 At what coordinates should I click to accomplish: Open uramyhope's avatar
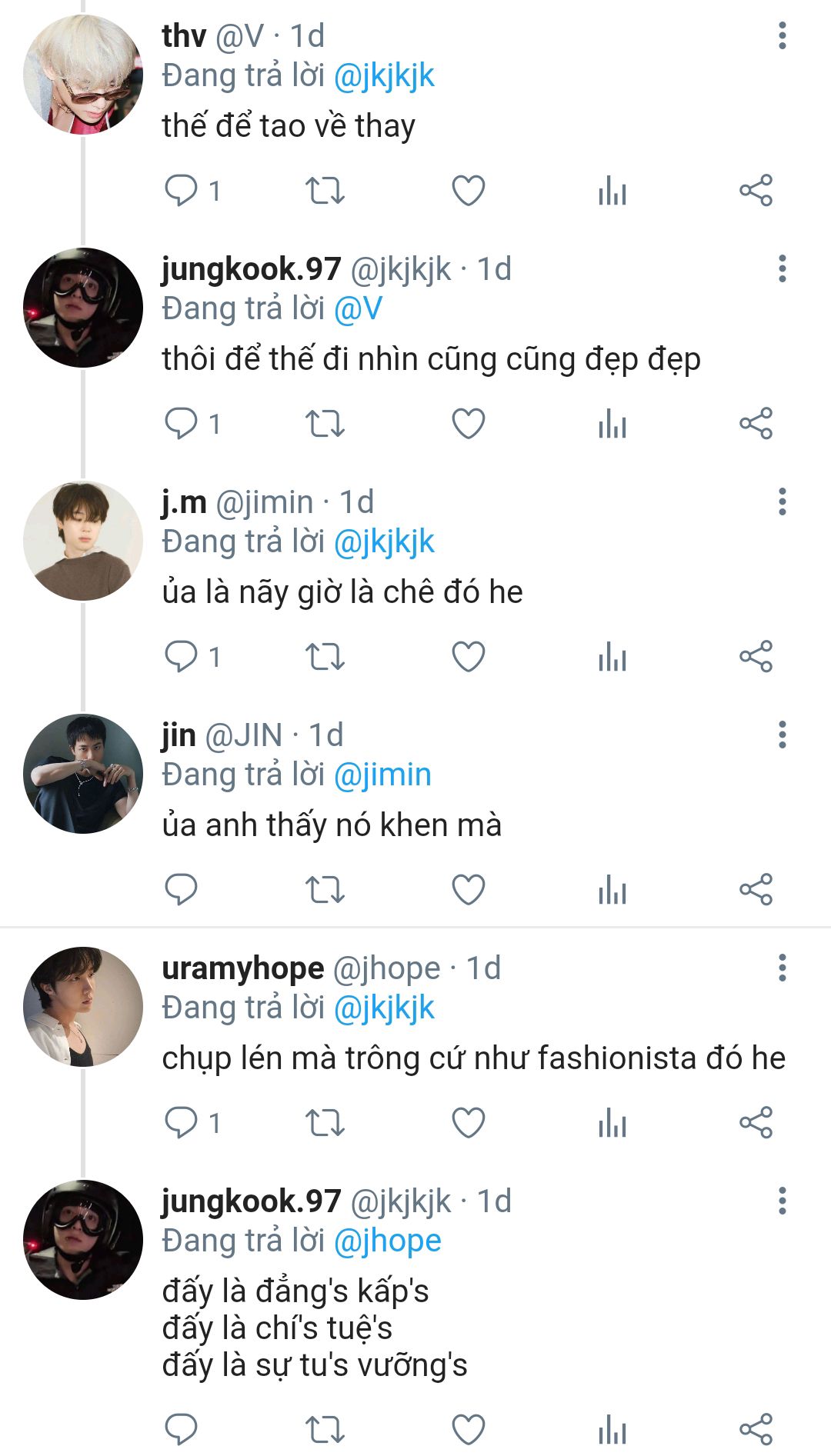pos(83,1007)
